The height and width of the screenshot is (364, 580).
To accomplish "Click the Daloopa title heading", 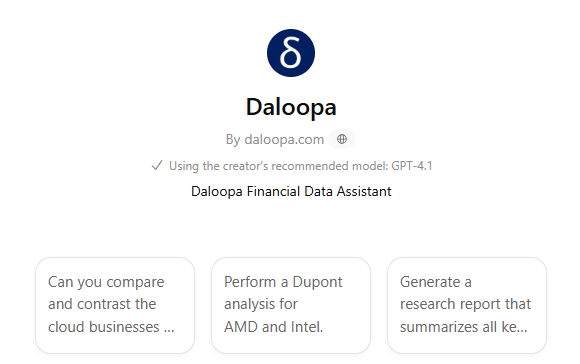I will (x=291, y=107).
